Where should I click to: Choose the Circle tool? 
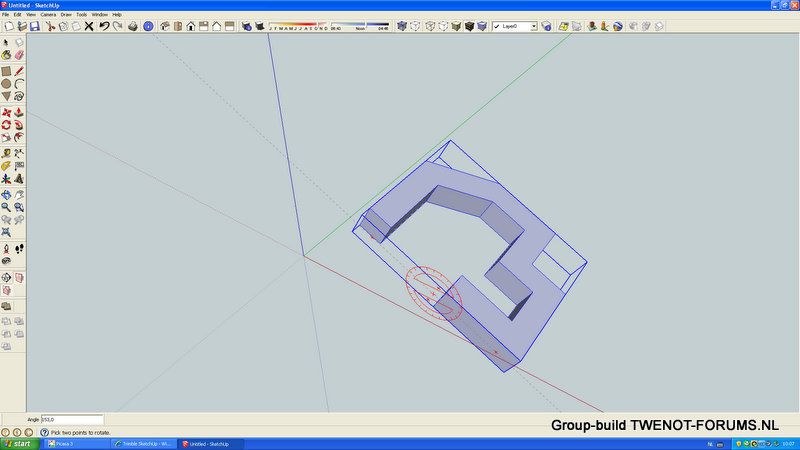(x=6, y=84)
